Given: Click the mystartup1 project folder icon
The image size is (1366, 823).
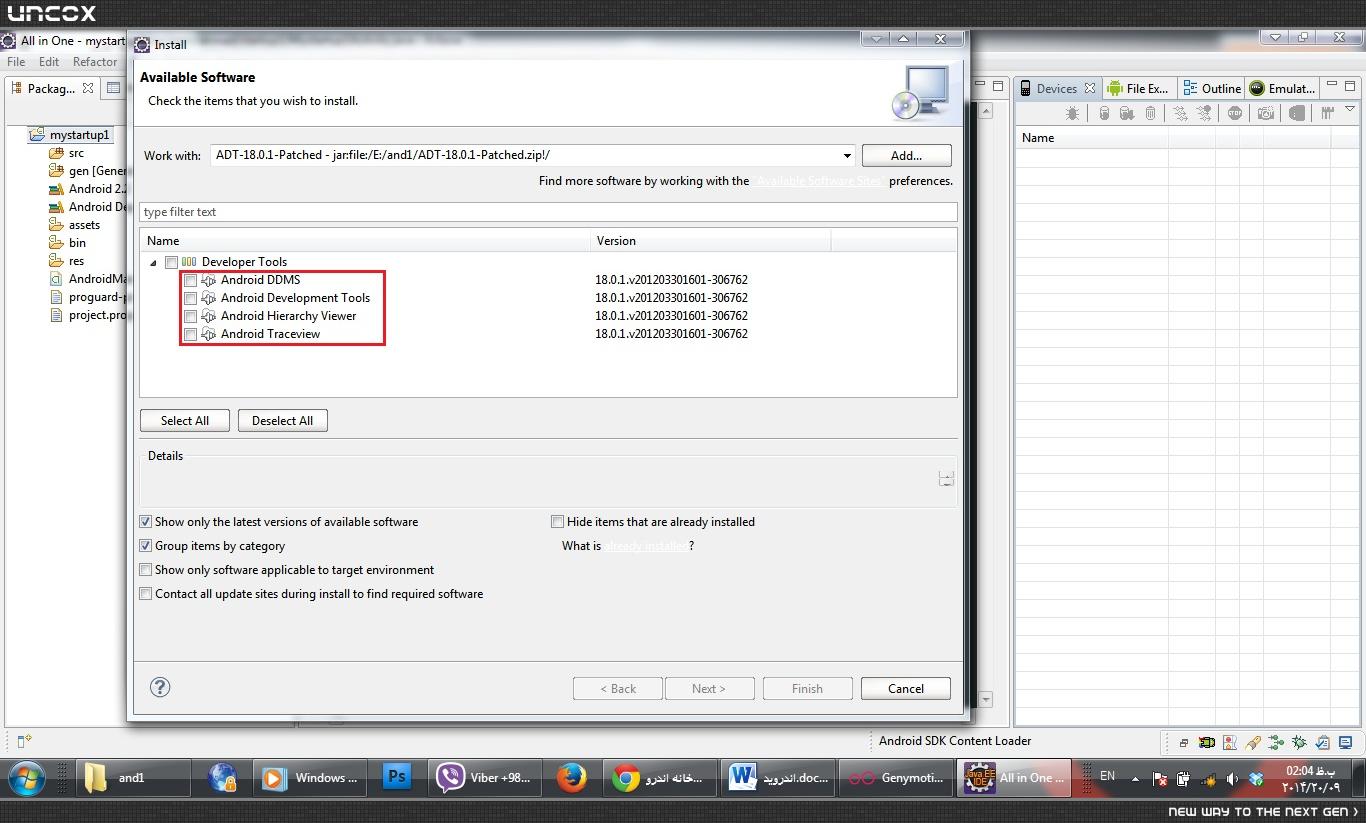Looking at the screenshot, I should [x=37, y=134].
